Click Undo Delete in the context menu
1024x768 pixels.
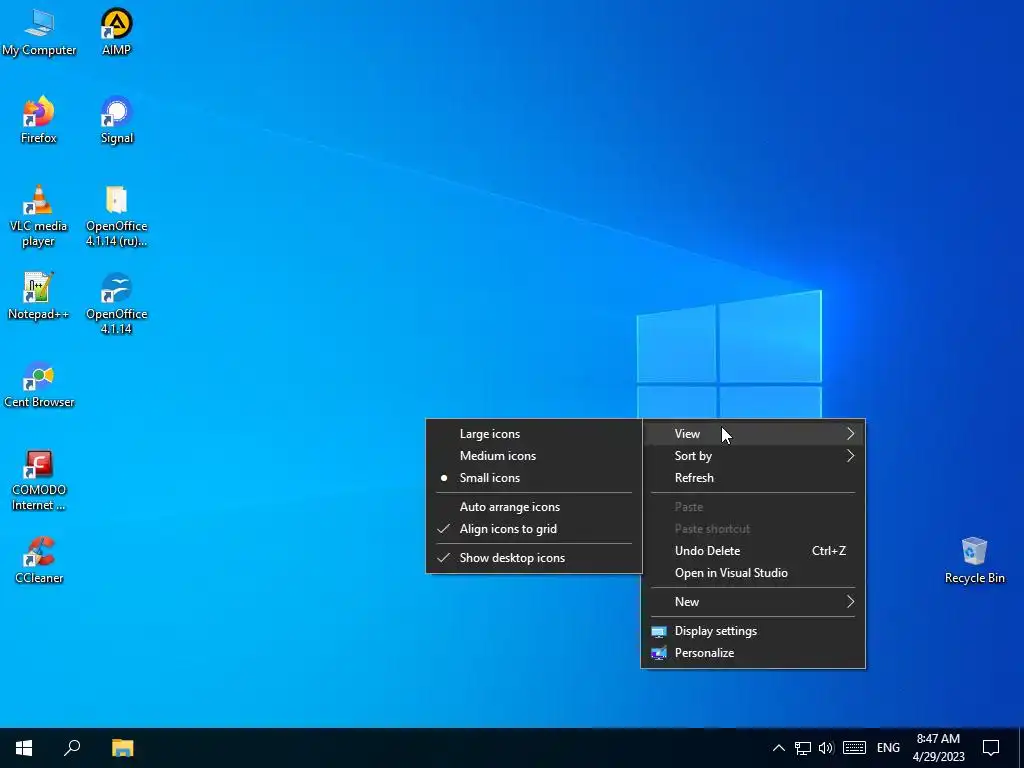pyautogui.click(x=753, y=551)
